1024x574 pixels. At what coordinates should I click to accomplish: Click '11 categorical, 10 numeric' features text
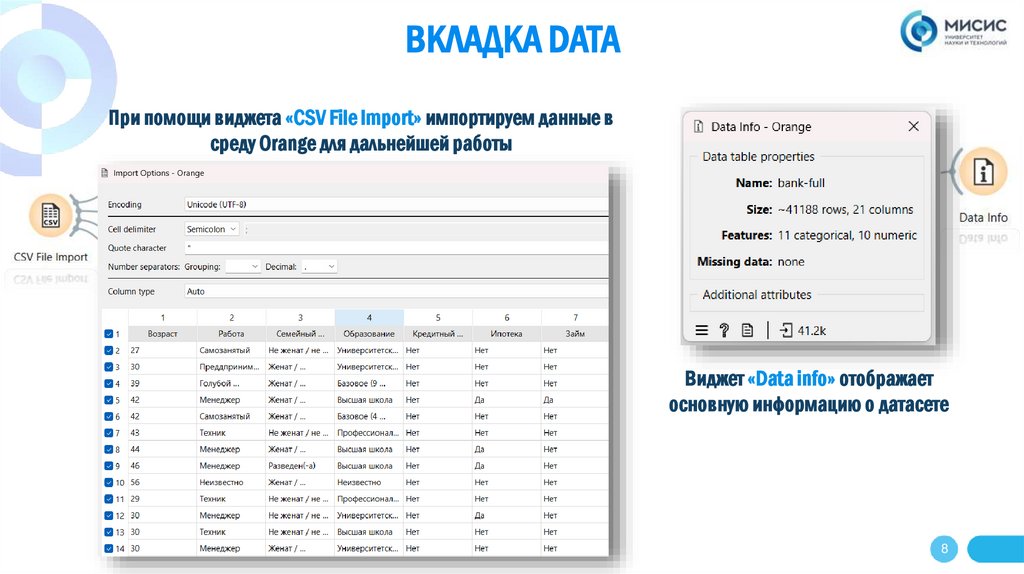pyautogui.click(x=847, y=235)
